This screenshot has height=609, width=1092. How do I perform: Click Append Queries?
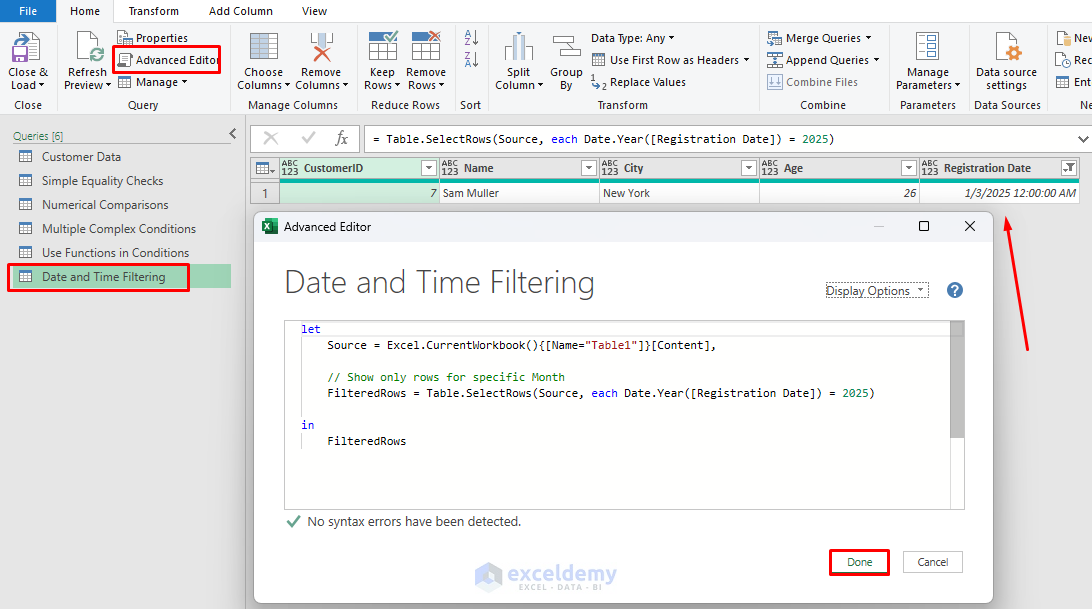point(823,60)
